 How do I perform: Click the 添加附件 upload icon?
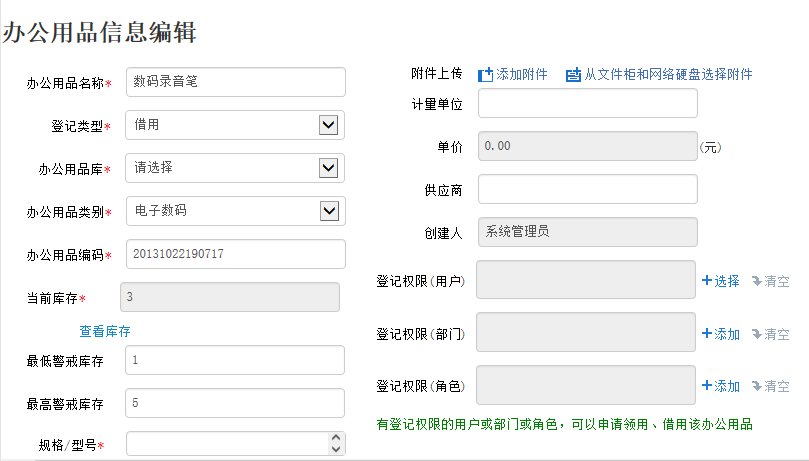(485, 75)
